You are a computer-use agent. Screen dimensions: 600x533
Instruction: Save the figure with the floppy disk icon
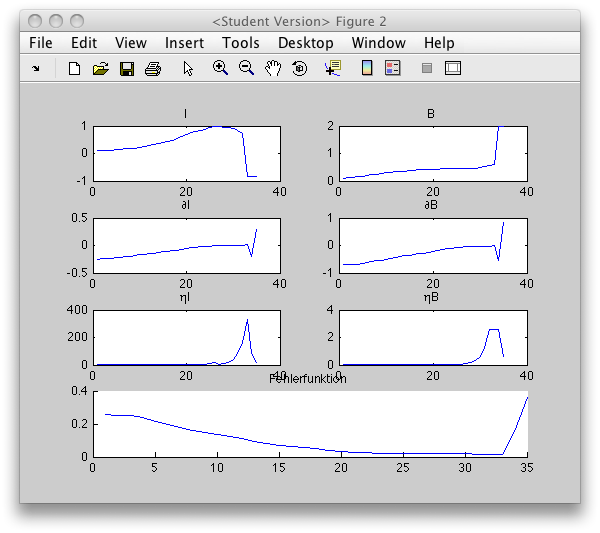pyautogui.click(x=127, y=69)
